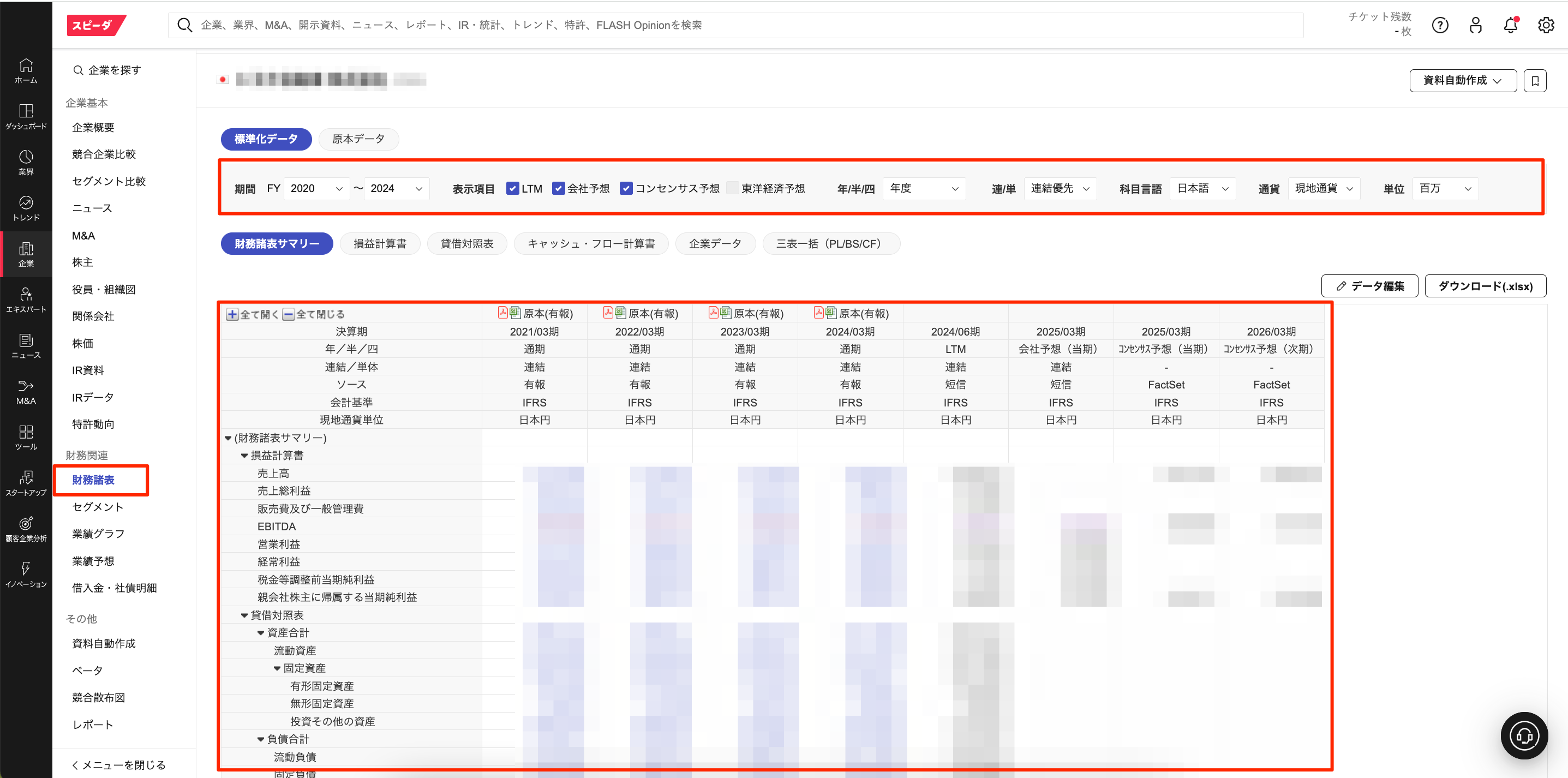Viewport: 1568px width, 778px height.
Task: Open PDF icon for 2021/03期 column
Action: pyautogui.click(x=503, y=313)
